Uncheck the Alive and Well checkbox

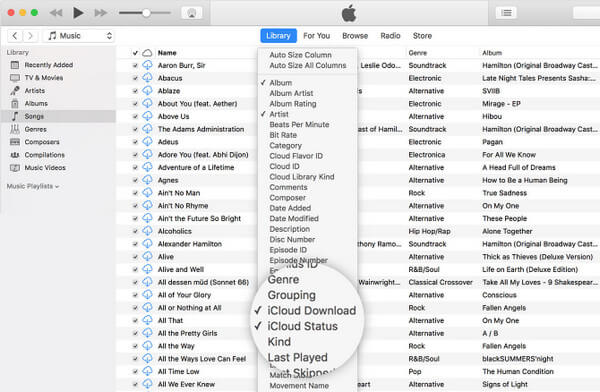pos(135,270)
